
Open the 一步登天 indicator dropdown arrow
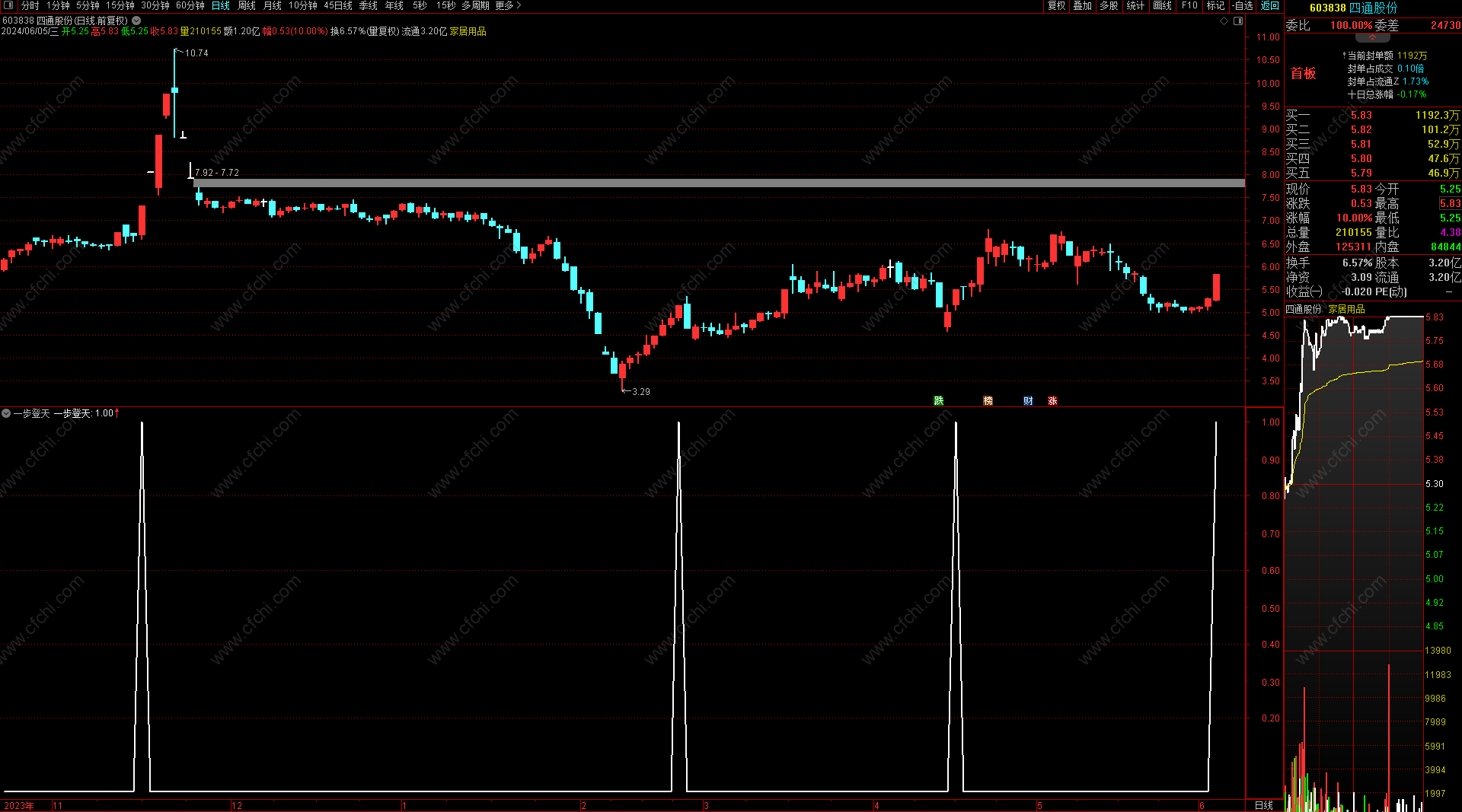click(x=6, y=413)
